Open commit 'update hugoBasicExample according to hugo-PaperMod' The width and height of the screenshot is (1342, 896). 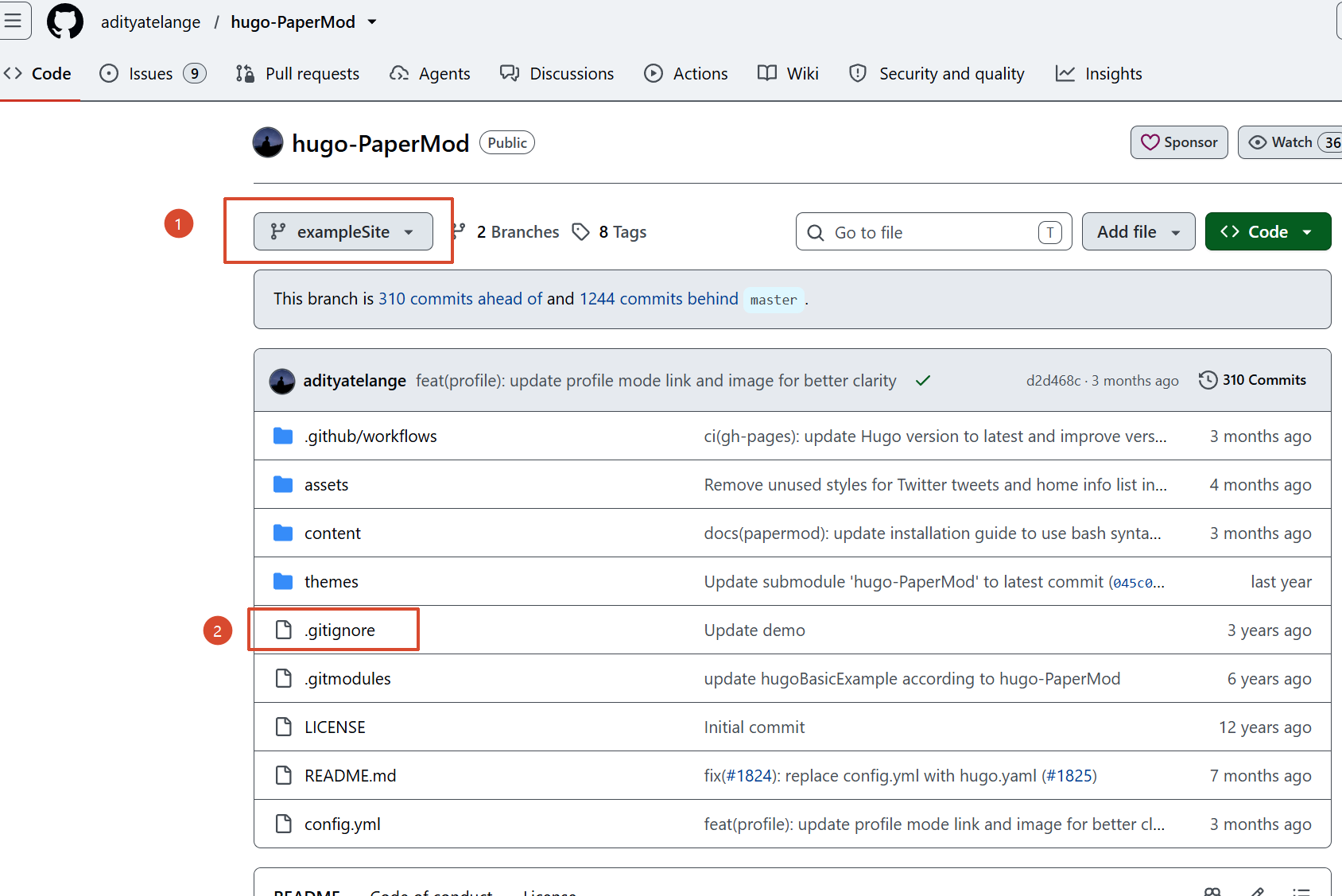pos(912,679)
